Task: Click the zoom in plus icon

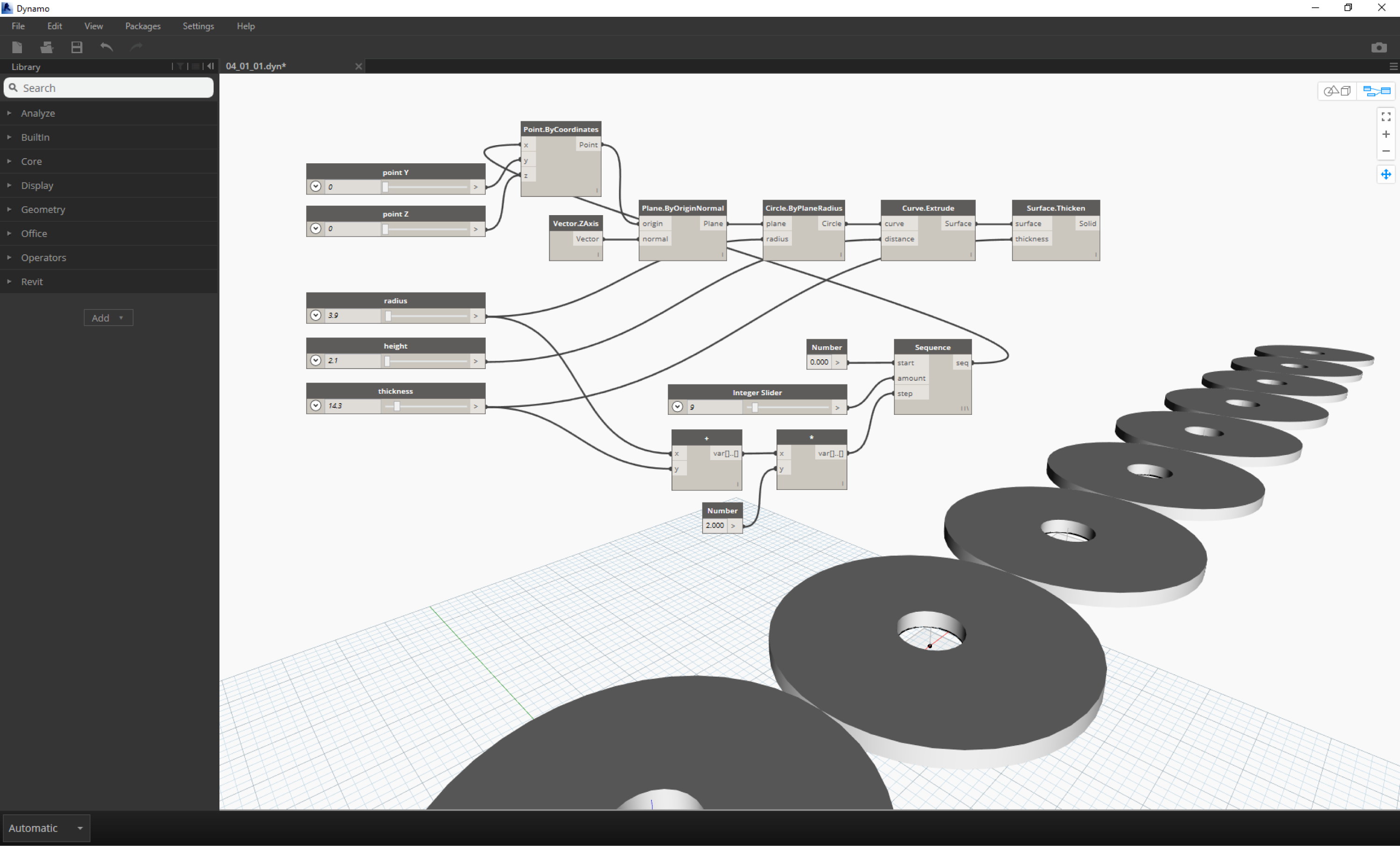Action: coord(1386,134)
